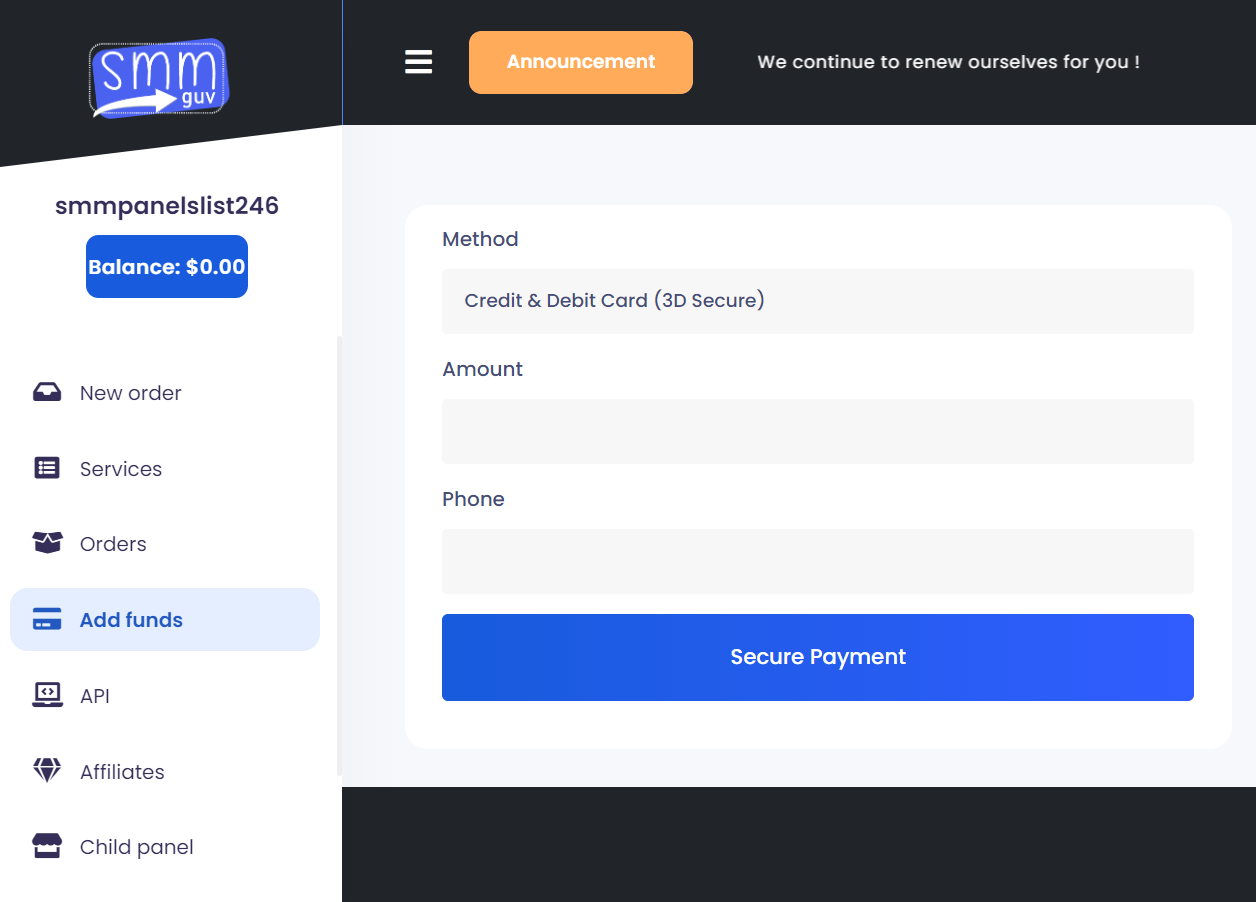Go to the Services page
Image resolution: width=1256 pixels, height=902 pixels.
(120, 469)
